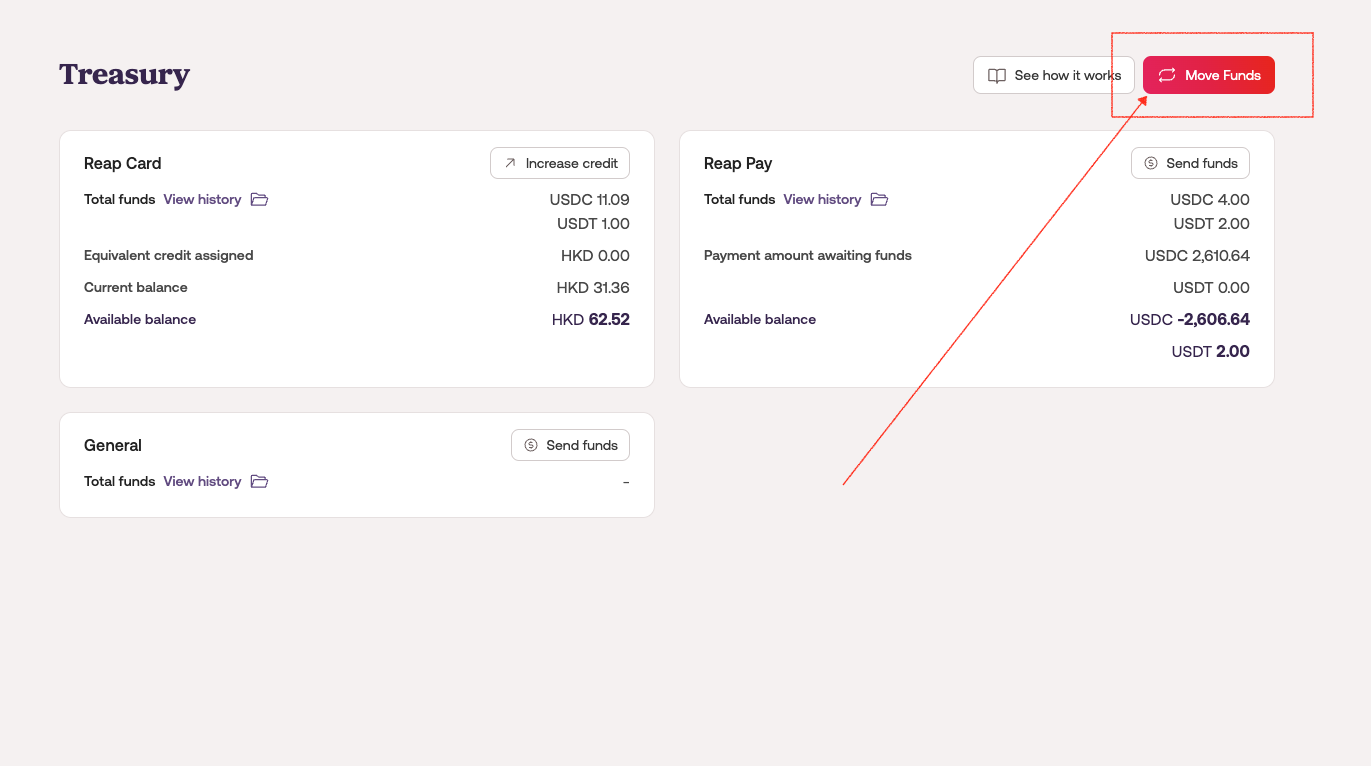Click the book icon beside See how it works
Image resolution: width=1371 pixels, height=766 pixels.
point(996,76)
